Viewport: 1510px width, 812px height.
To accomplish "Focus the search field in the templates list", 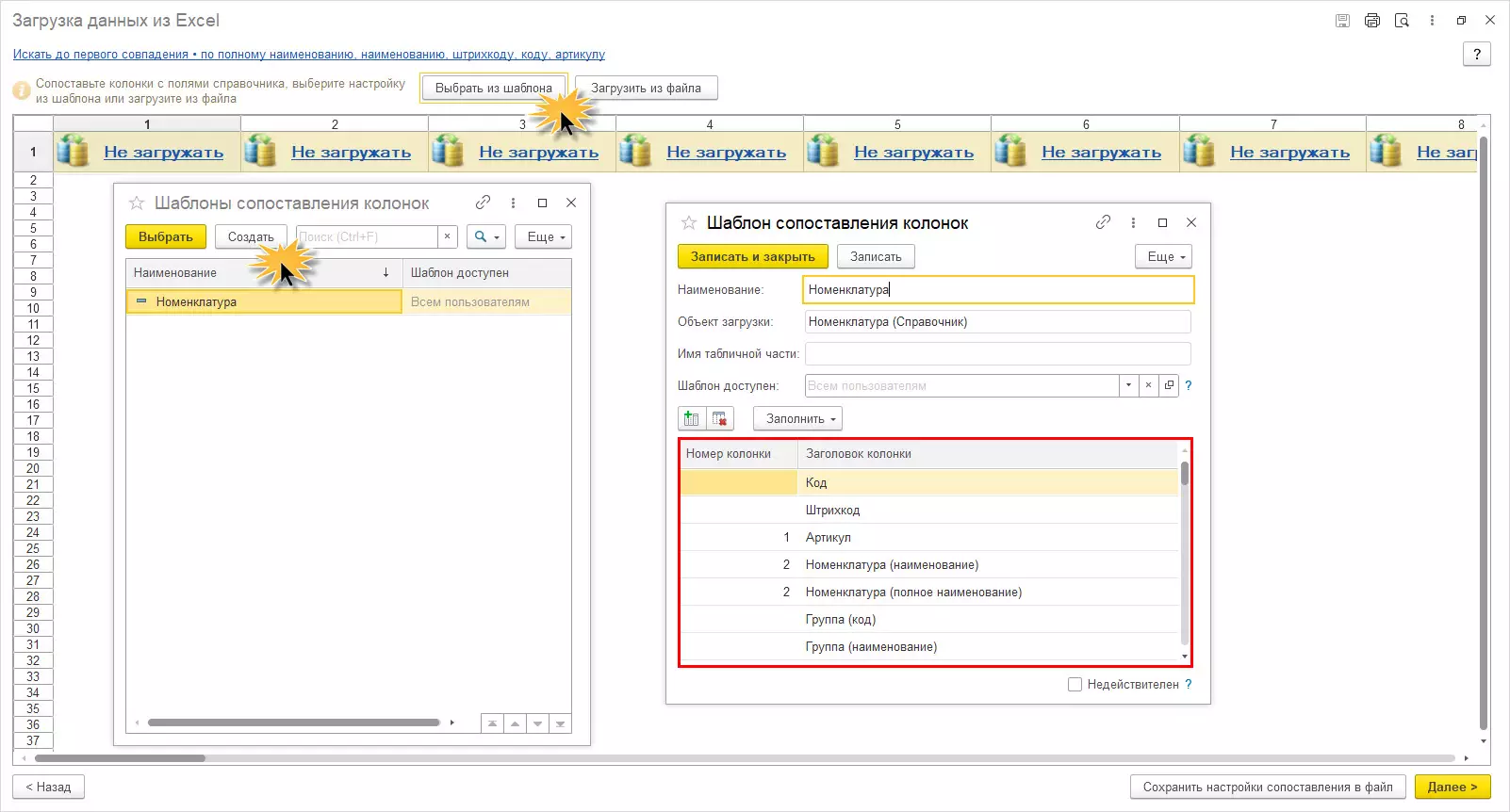I will click(x=368, y=236).
